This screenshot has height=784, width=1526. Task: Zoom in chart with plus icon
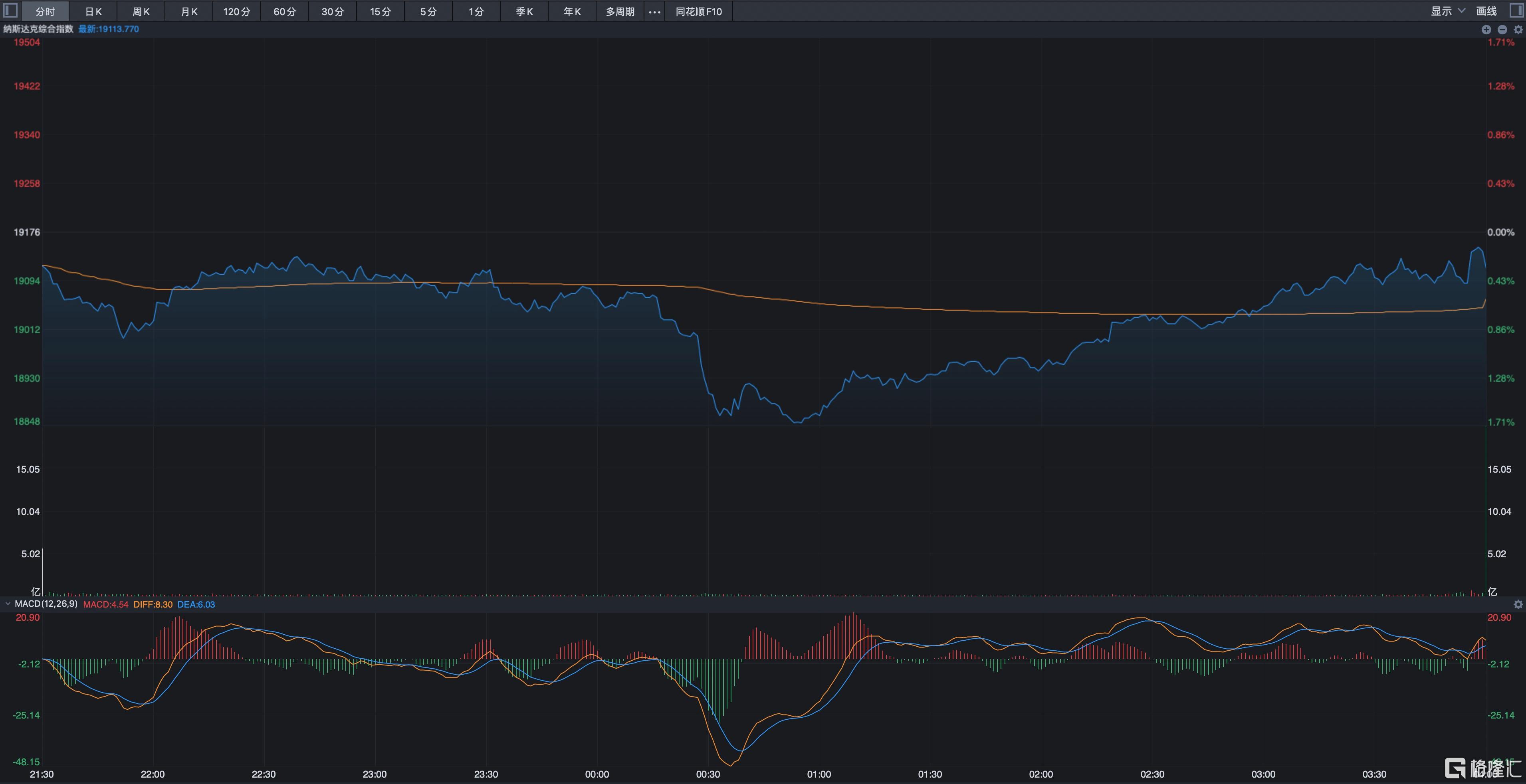click(x=1486, y=30)
